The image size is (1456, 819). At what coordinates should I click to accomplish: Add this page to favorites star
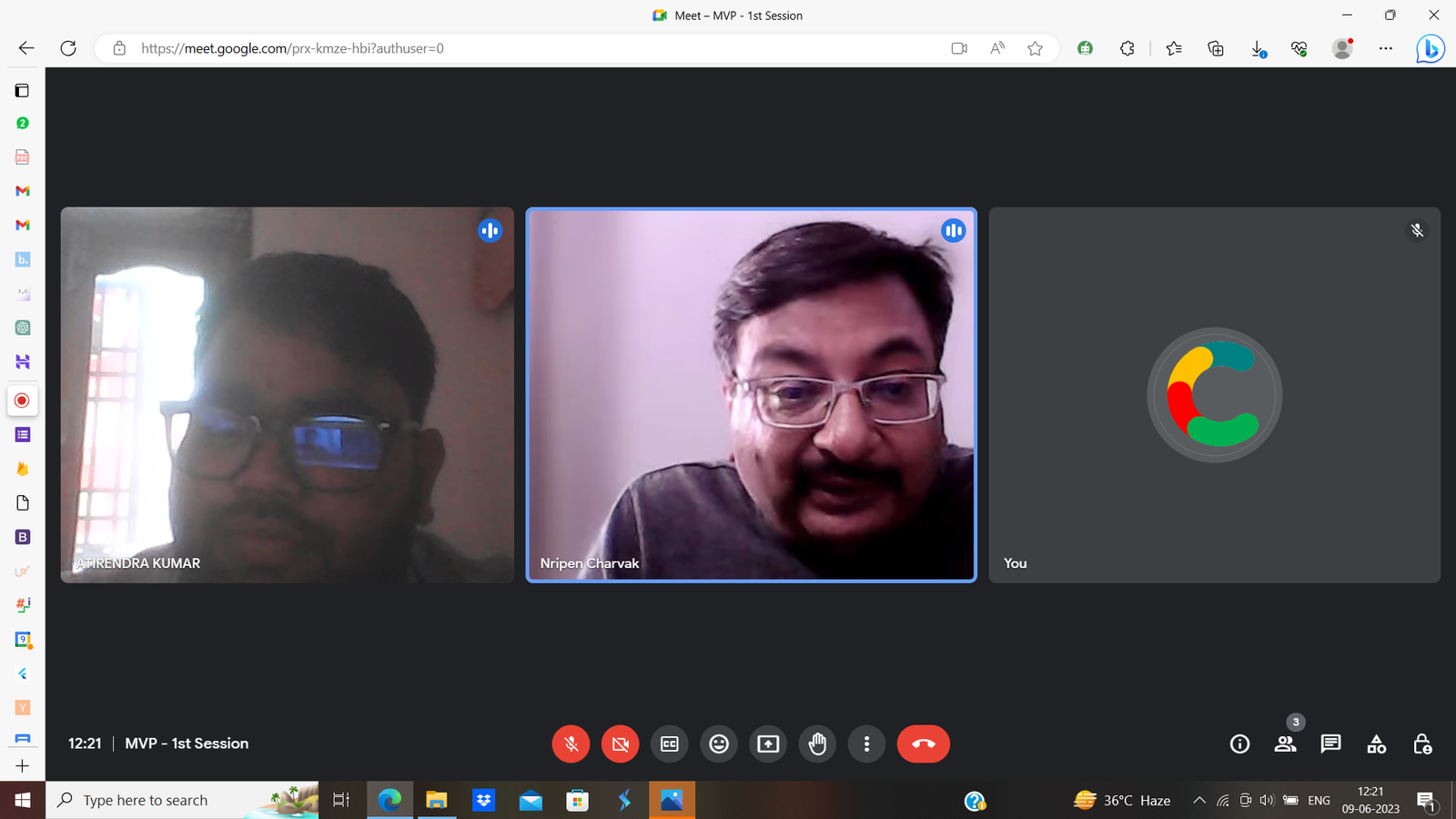[1035, 48]
